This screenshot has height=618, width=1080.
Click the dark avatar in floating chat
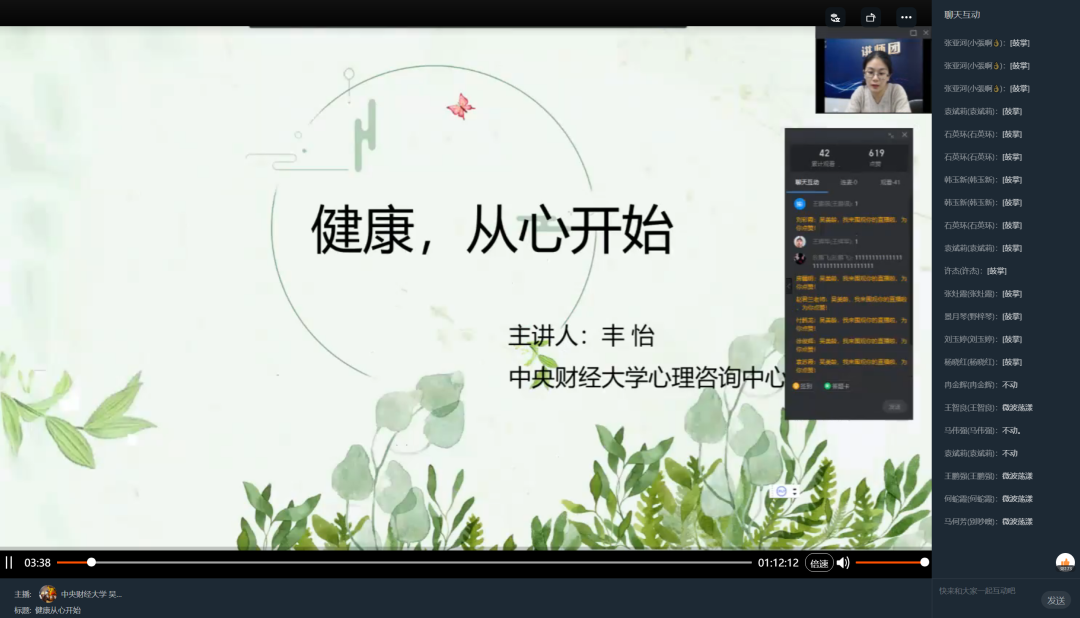pyautogui.click(x=800, y=259)
